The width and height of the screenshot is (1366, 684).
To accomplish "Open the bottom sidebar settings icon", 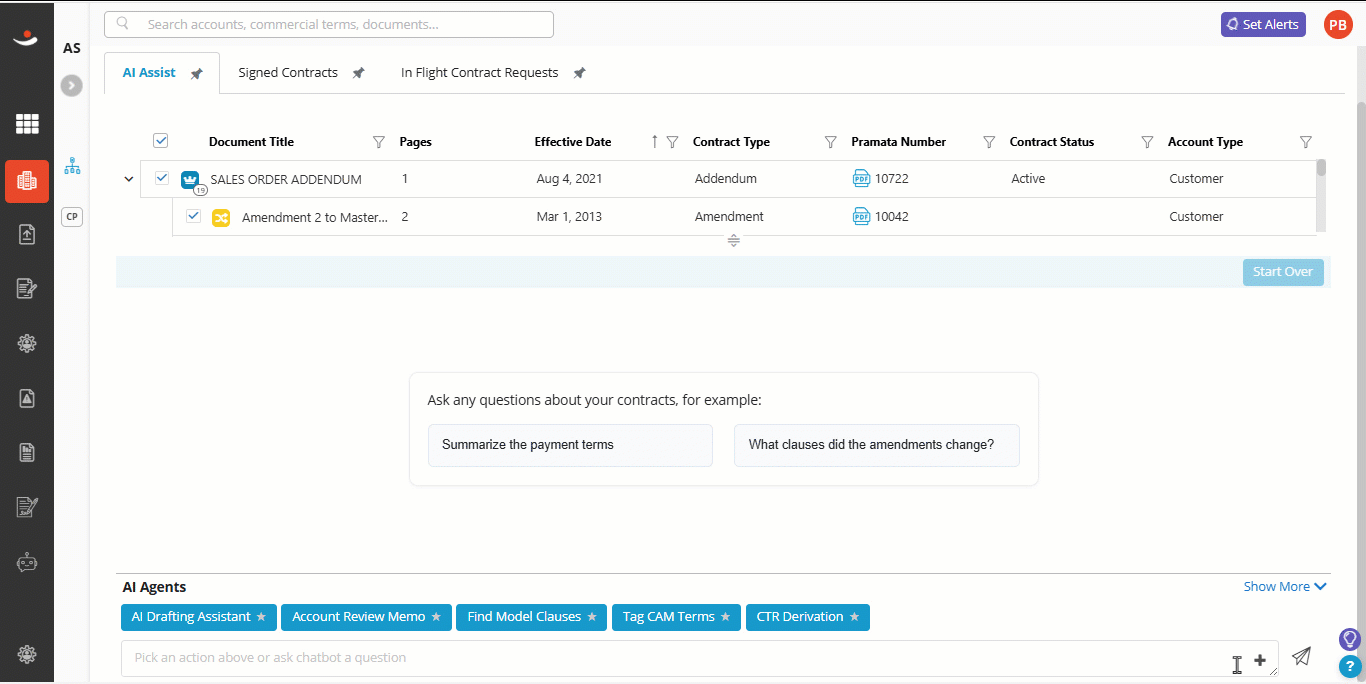I will (27, 654).
